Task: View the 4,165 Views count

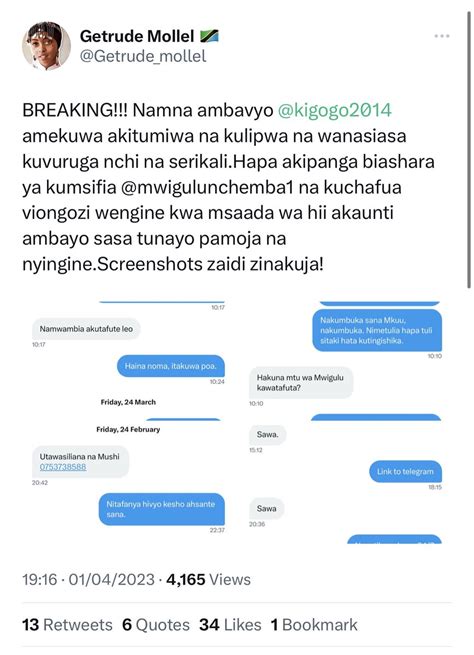Action: (x=208, y=580)
